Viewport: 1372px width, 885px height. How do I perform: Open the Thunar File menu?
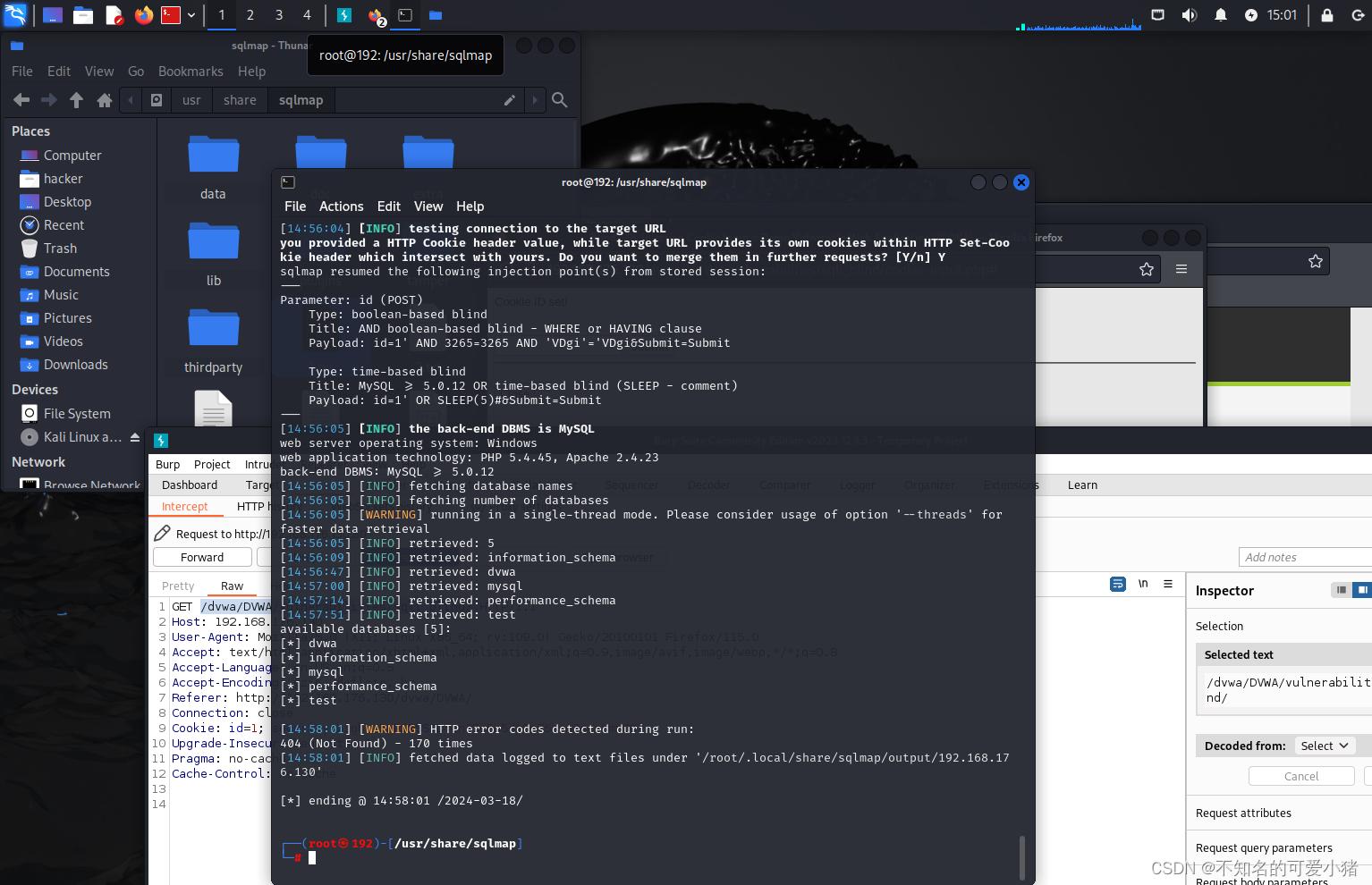coord(22,72)
